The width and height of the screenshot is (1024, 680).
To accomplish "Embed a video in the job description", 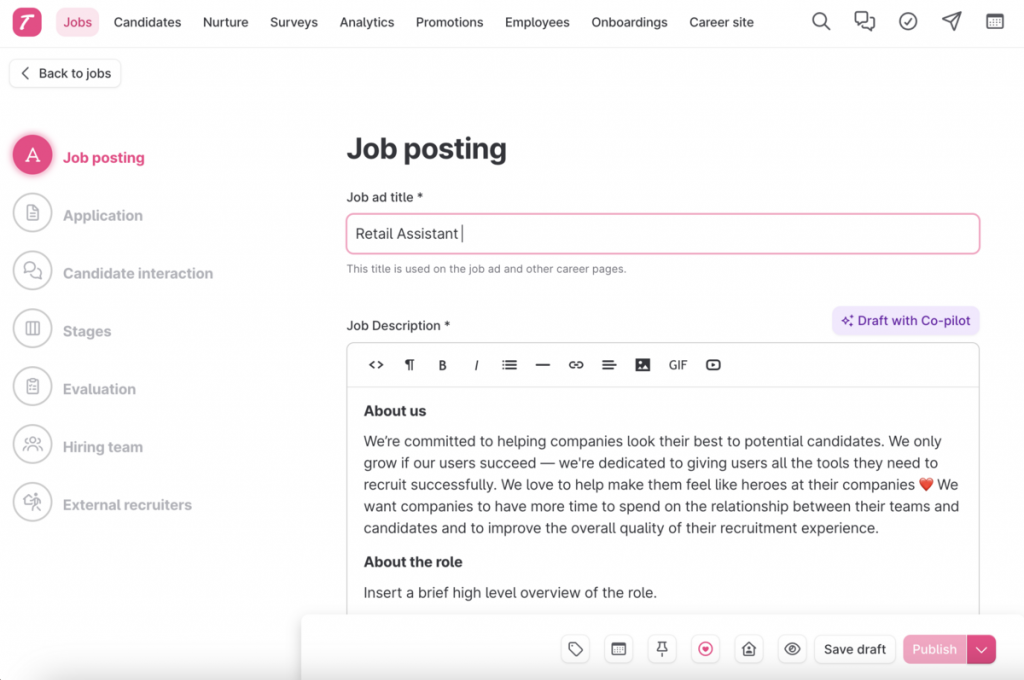I will [713, 365].
